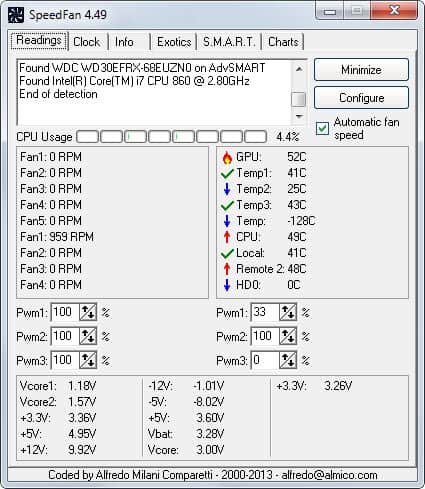Adjust the left Pwm2 100% spinner arrows
The image size is (425, 489).
[88, 336]
